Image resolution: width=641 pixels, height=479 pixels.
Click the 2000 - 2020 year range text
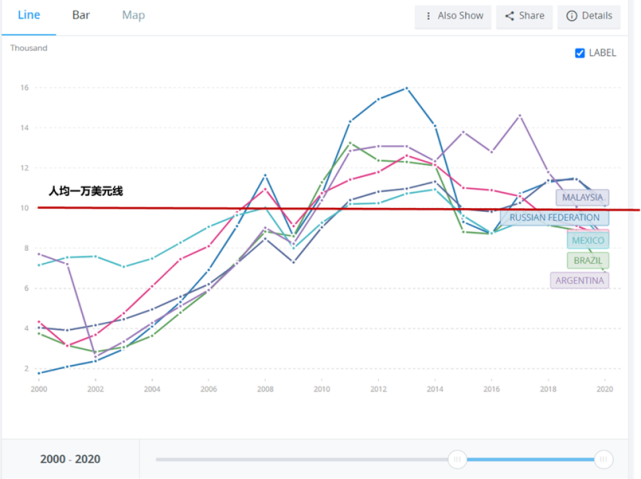coord(70,459)
